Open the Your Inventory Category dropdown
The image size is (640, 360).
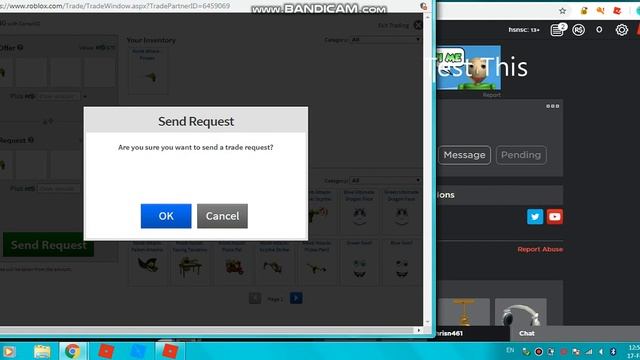point(385,40)
